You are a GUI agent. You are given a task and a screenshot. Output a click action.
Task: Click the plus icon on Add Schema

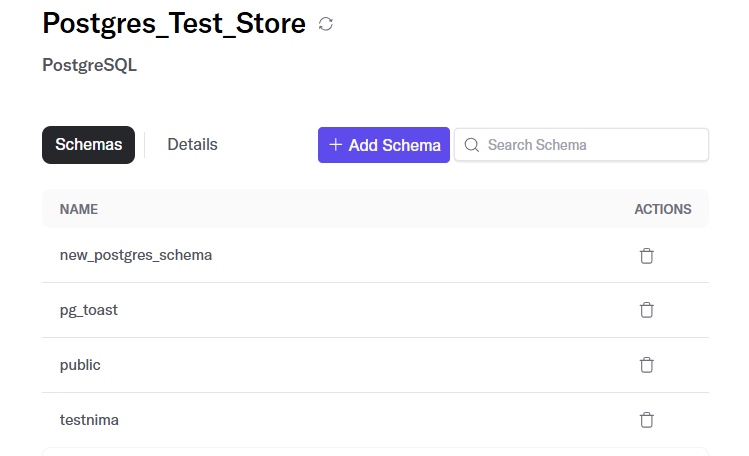pyautogui.click(x=336, y=145)
